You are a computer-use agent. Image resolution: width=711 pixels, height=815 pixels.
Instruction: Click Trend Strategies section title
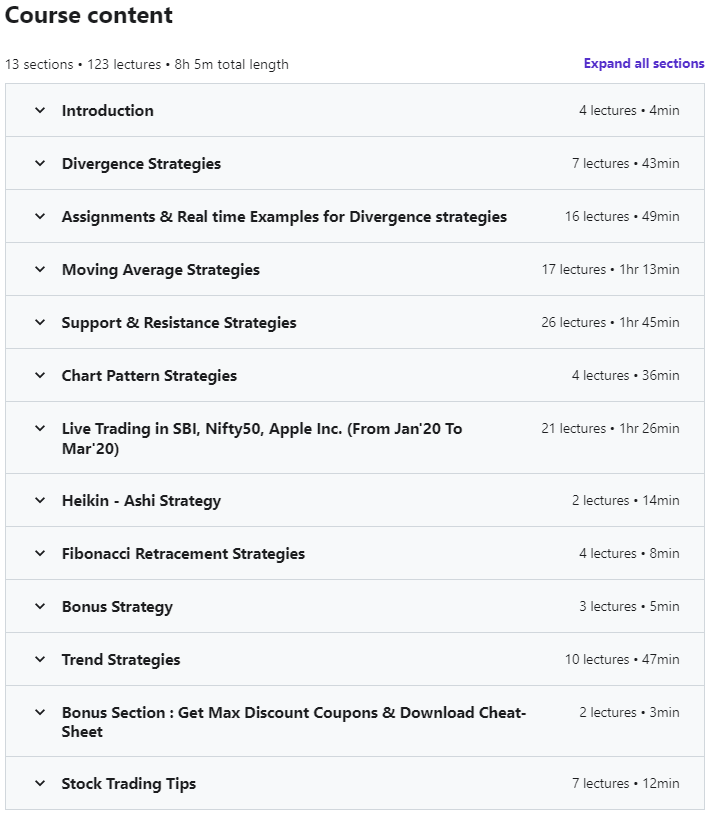point(121,660)
